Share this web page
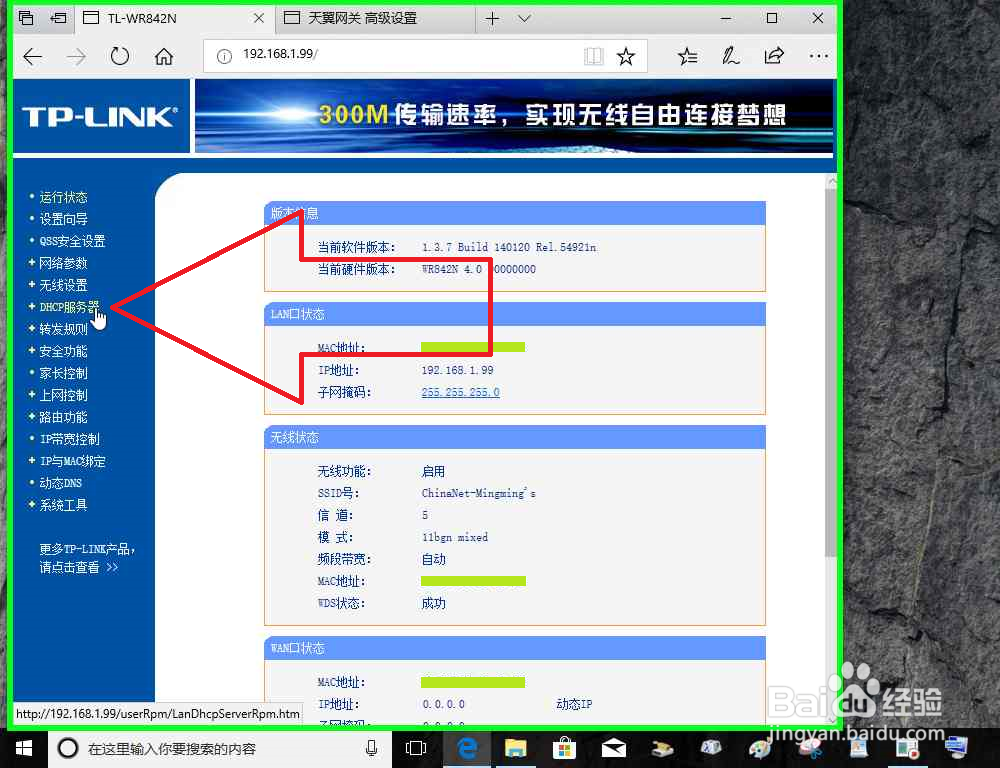 (774, 56)
